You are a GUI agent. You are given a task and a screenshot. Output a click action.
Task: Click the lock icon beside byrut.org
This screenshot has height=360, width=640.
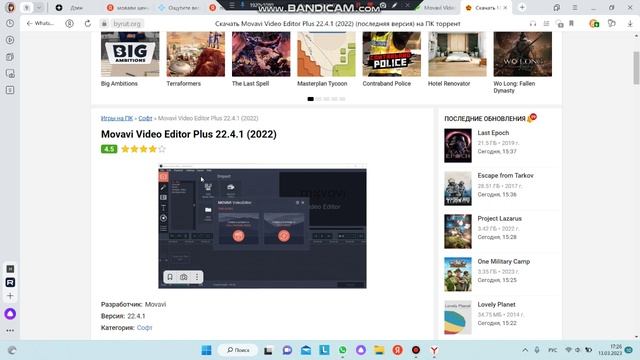click(104, 24)
